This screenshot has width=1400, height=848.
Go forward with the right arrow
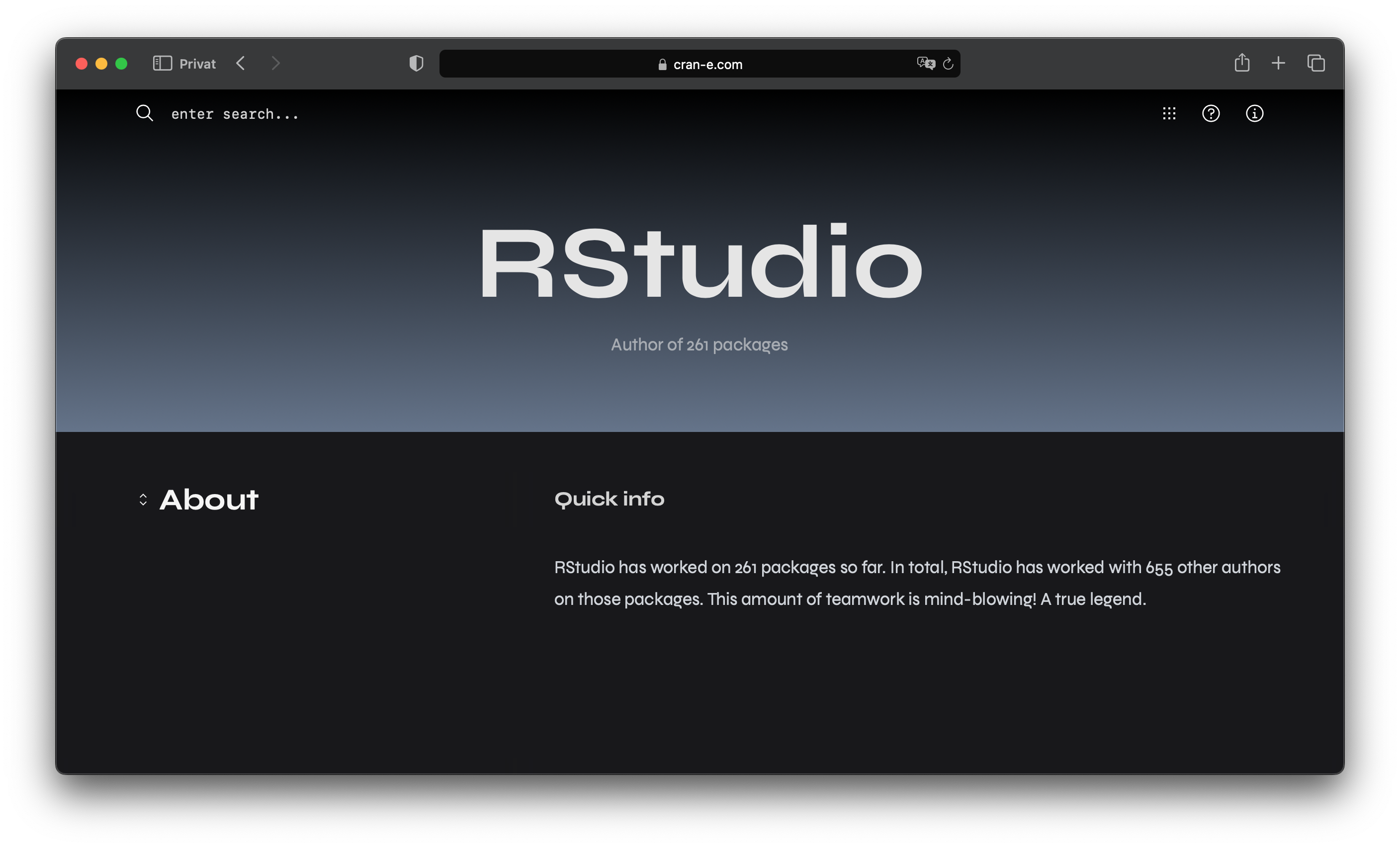[x=275, y=63]
